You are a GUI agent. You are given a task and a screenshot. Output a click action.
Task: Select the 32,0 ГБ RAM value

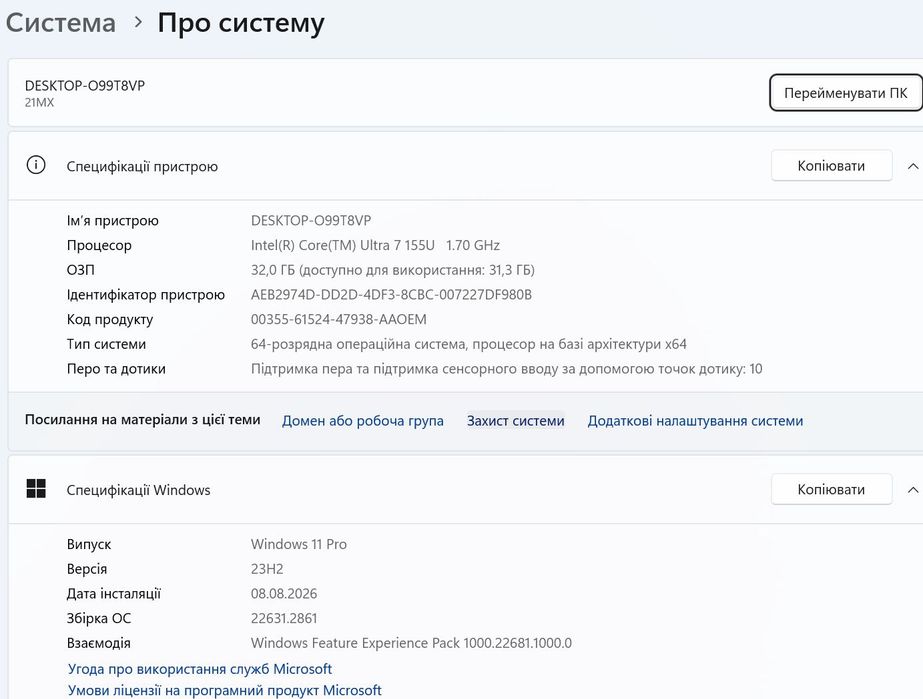point(393,270)
